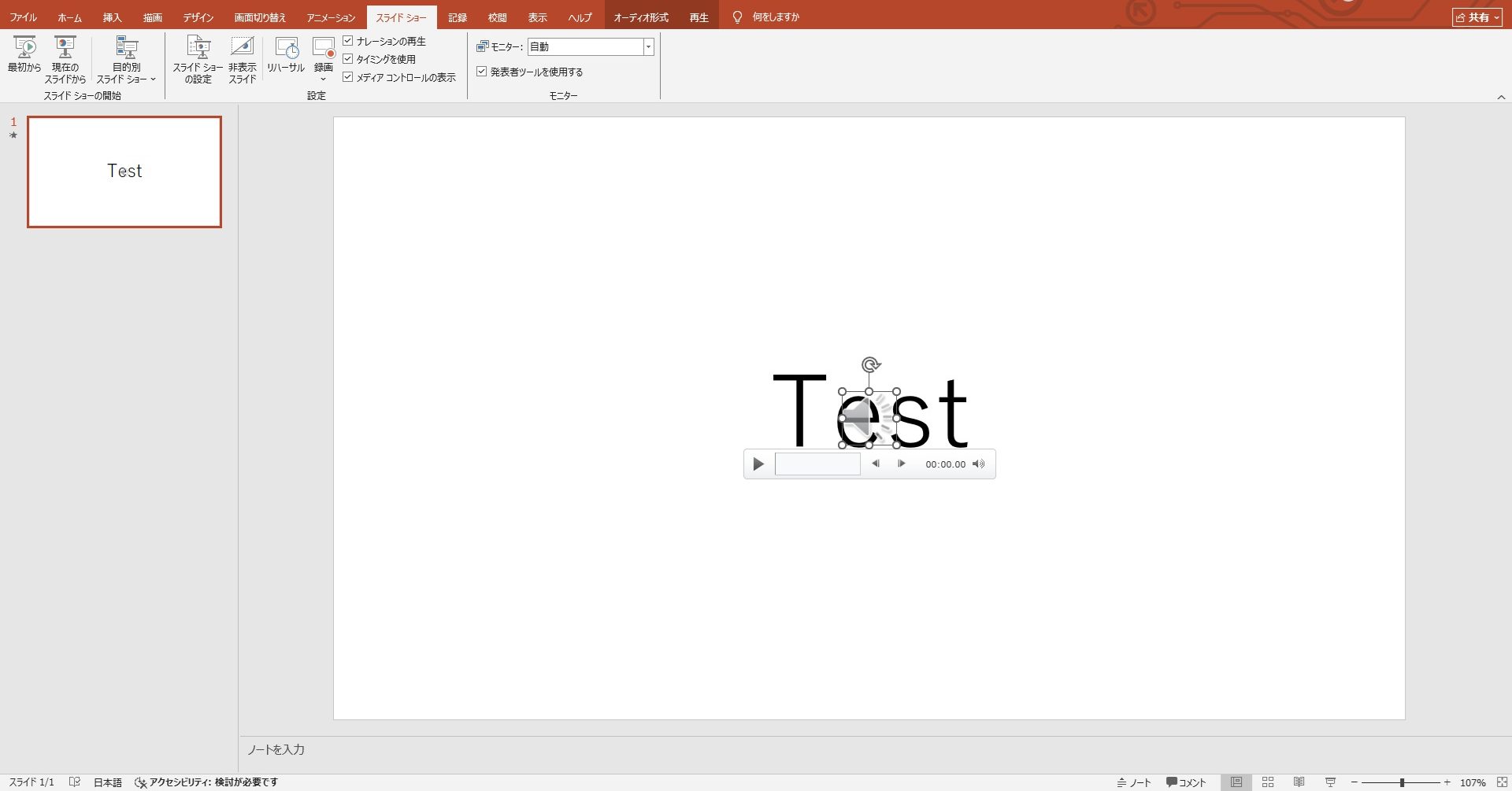Click the 共有 share button
The image size is (1512, 791).
(x=1477, y=17)
